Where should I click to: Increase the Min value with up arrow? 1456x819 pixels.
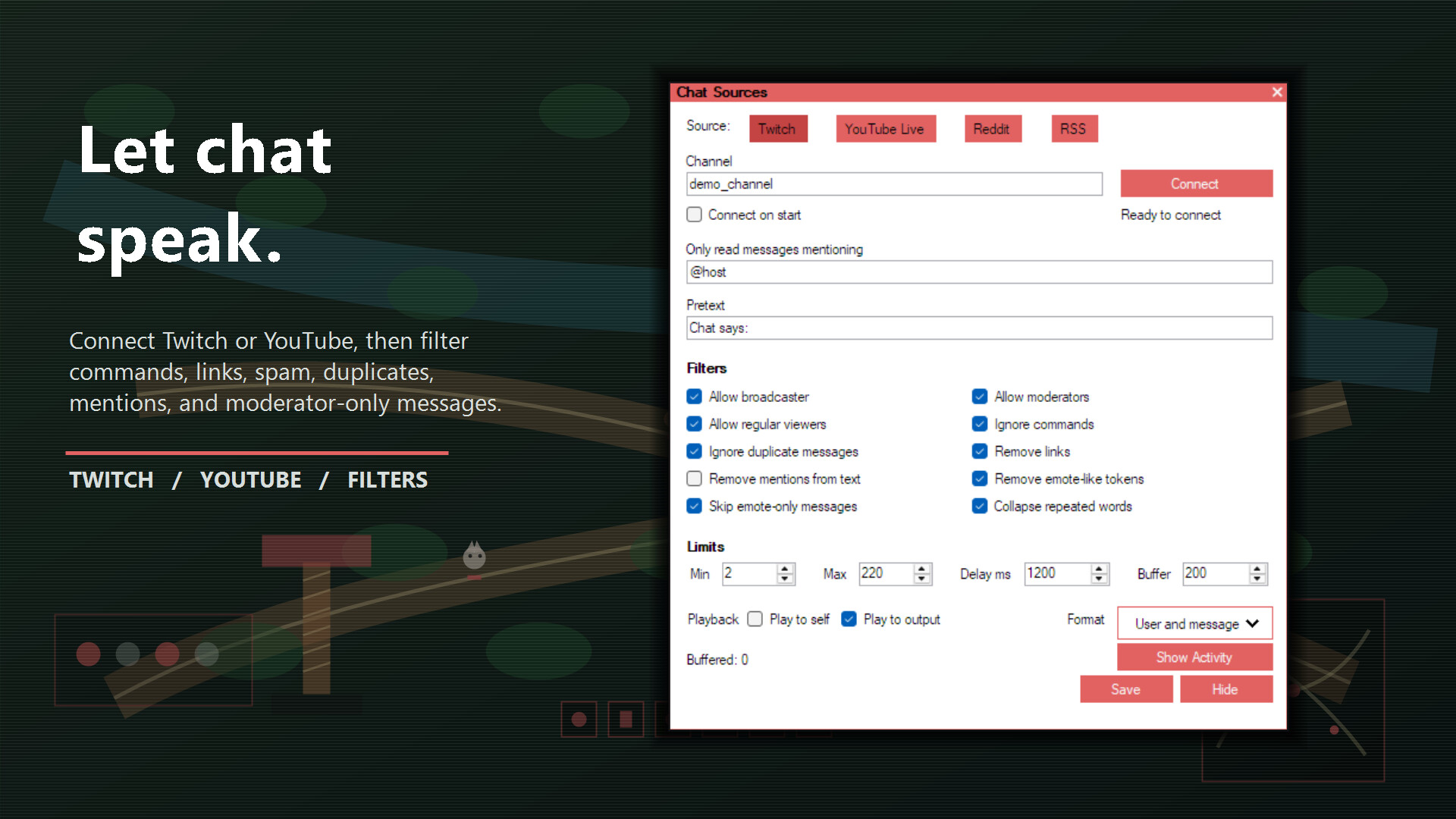tap(785, 569)
